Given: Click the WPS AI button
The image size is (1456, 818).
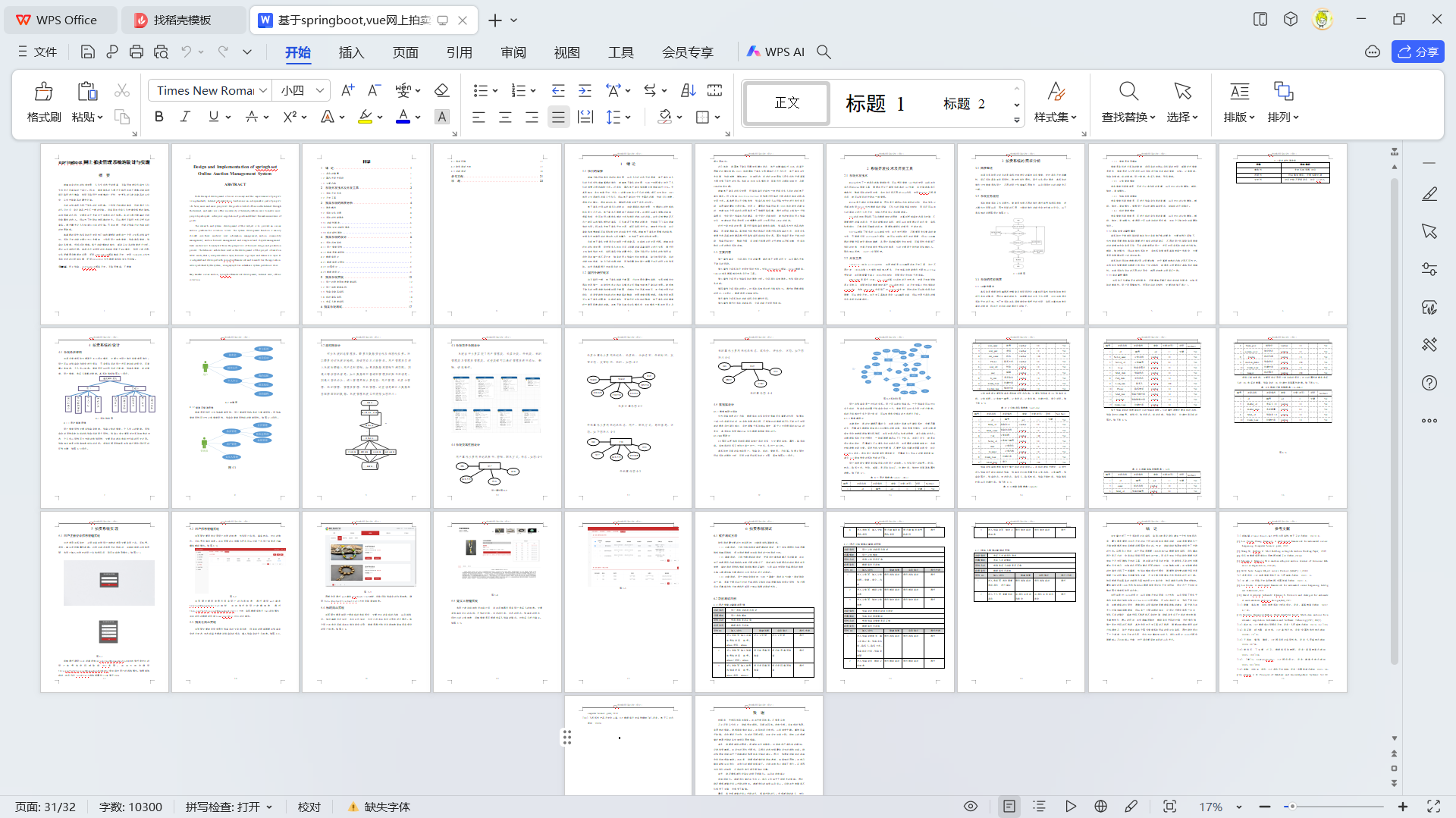Looking at the screenshot, I should pyautogui.click(x=775, y=52).
